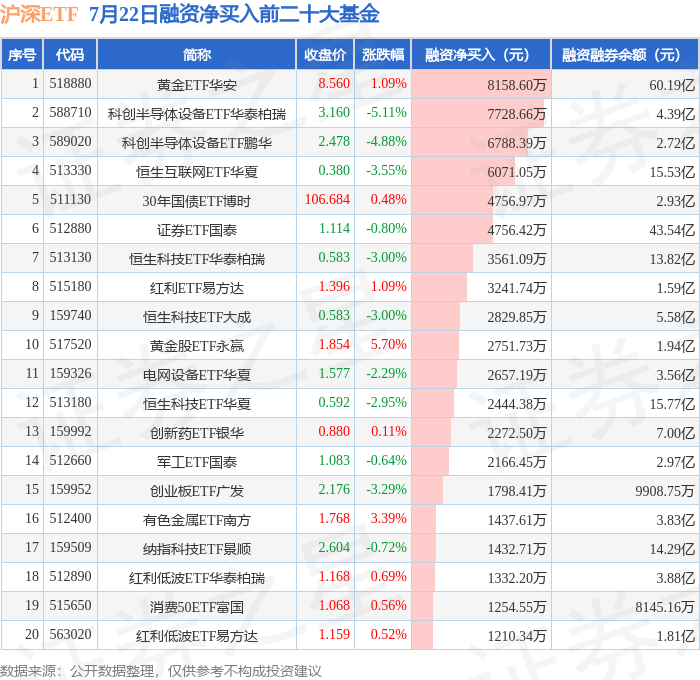Click the 8158.60万 net buy bar
This screenshot has width=700, height=680.
point(481,84)
